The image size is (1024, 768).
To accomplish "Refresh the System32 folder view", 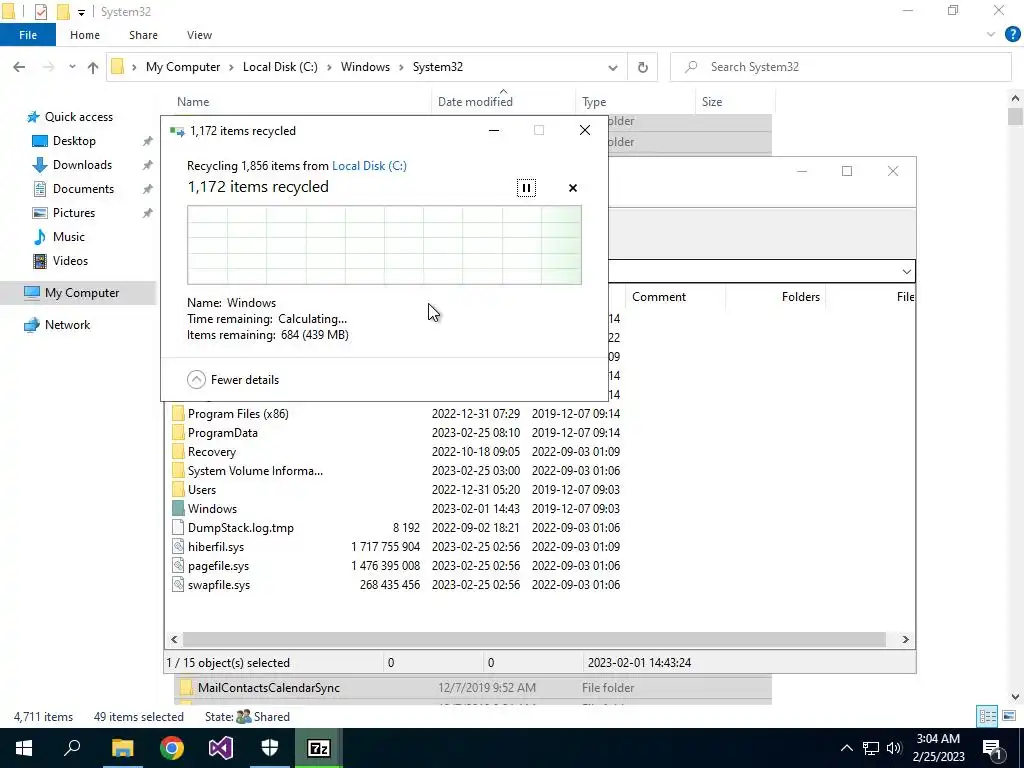I will [643, 67].
